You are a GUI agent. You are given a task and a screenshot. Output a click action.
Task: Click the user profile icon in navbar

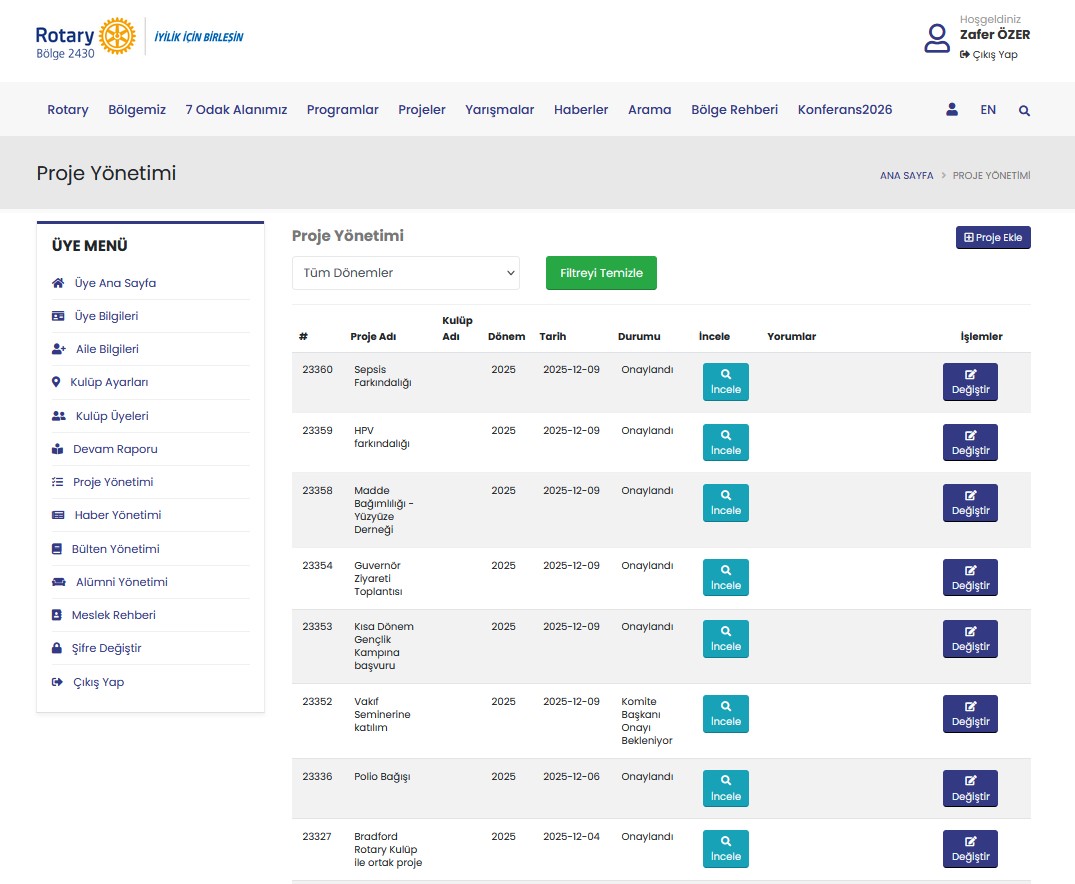click(x=952, y=110)
